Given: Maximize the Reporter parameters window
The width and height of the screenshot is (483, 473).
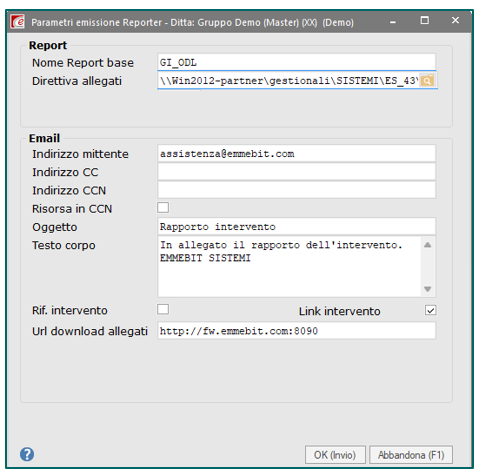Looking at the screenshot, I should pyautogui.click(x=425, y=21).
